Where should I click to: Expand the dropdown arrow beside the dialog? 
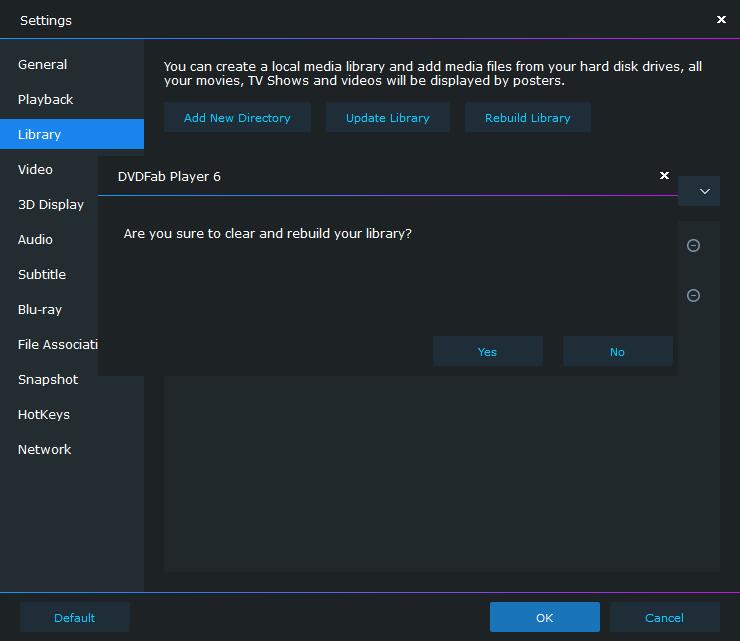(x=705, y=191)
